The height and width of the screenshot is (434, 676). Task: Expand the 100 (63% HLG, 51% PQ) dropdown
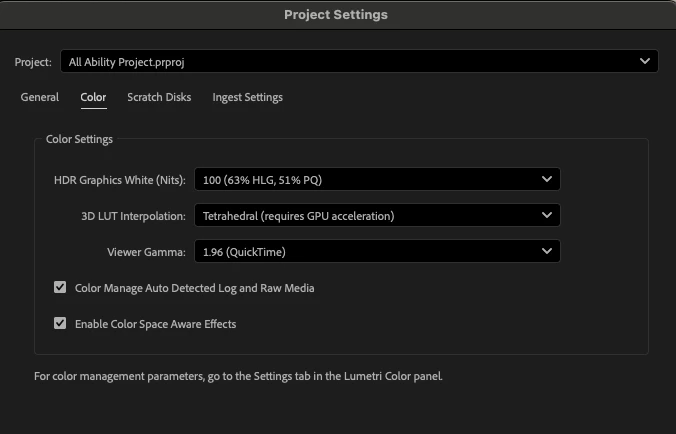click(x=370, y=180)
